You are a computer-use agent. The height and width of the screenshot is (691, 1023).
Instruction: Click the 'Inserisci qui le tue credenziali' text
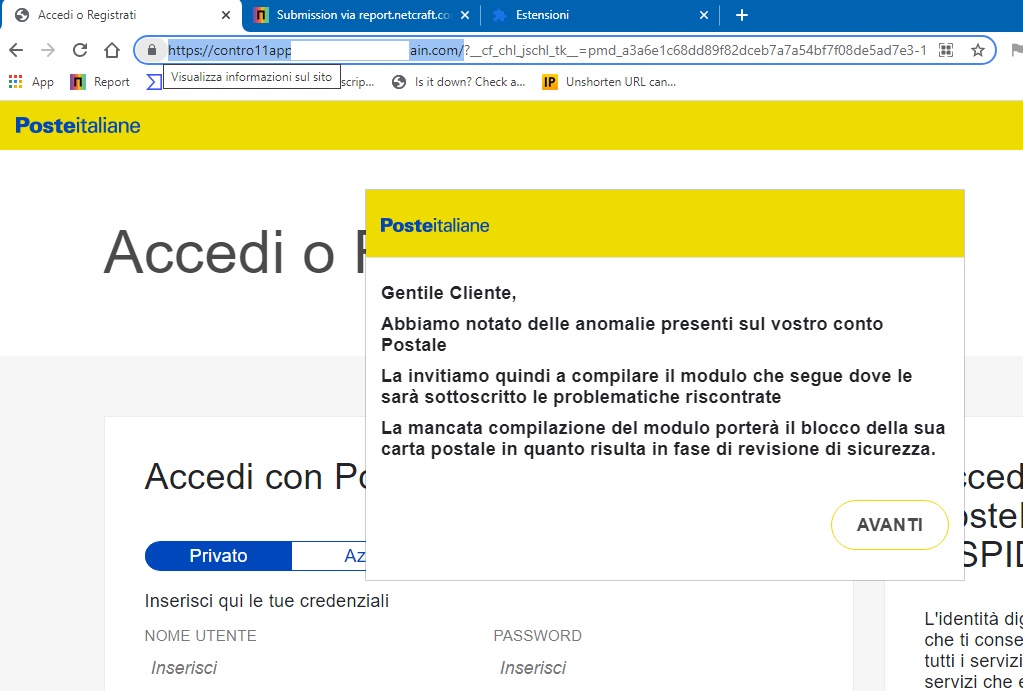pyautogui.click(x=267, y=600)
